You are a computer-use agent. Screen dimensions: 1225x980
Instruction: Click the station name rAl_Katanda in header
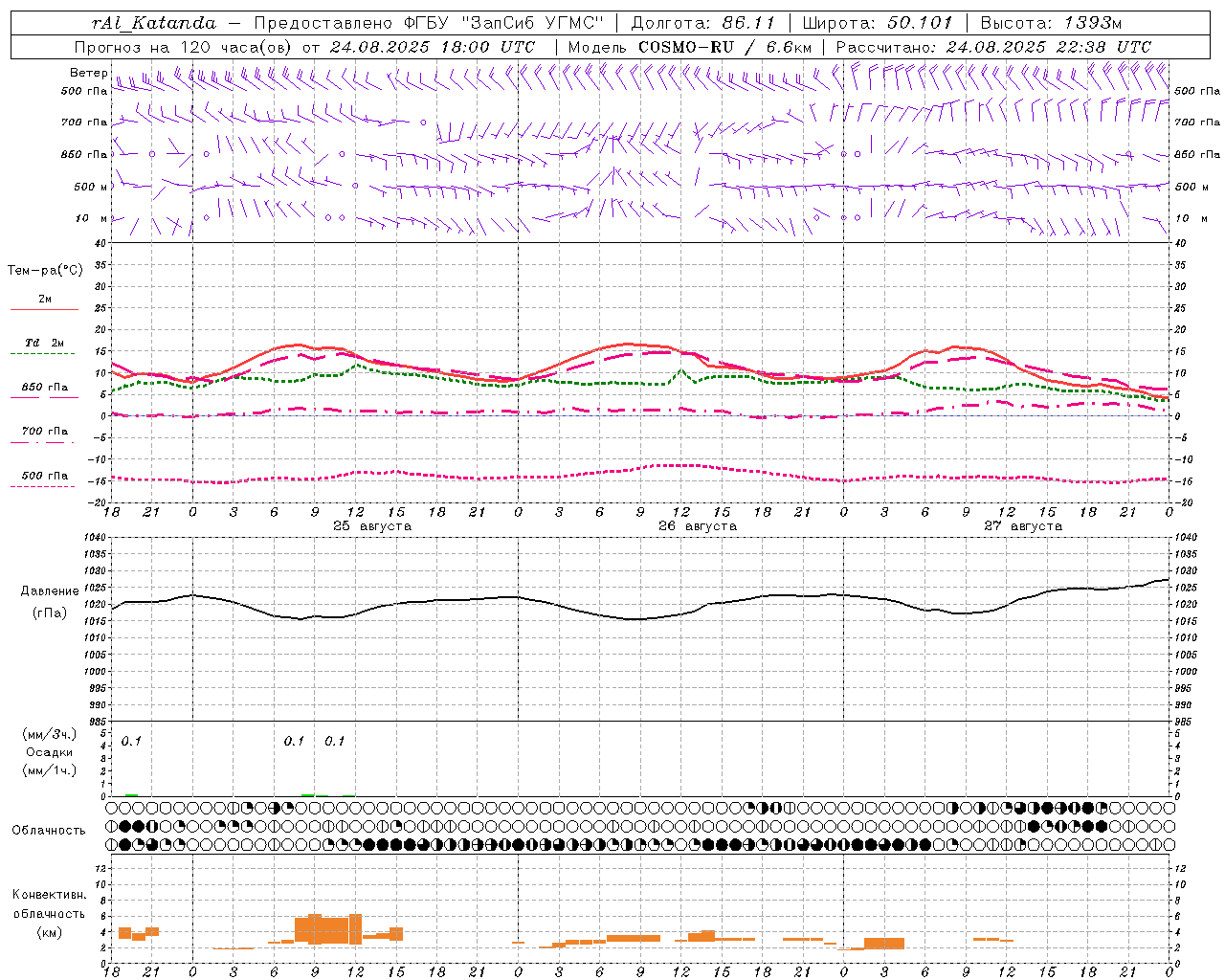[x=154, y=23]
